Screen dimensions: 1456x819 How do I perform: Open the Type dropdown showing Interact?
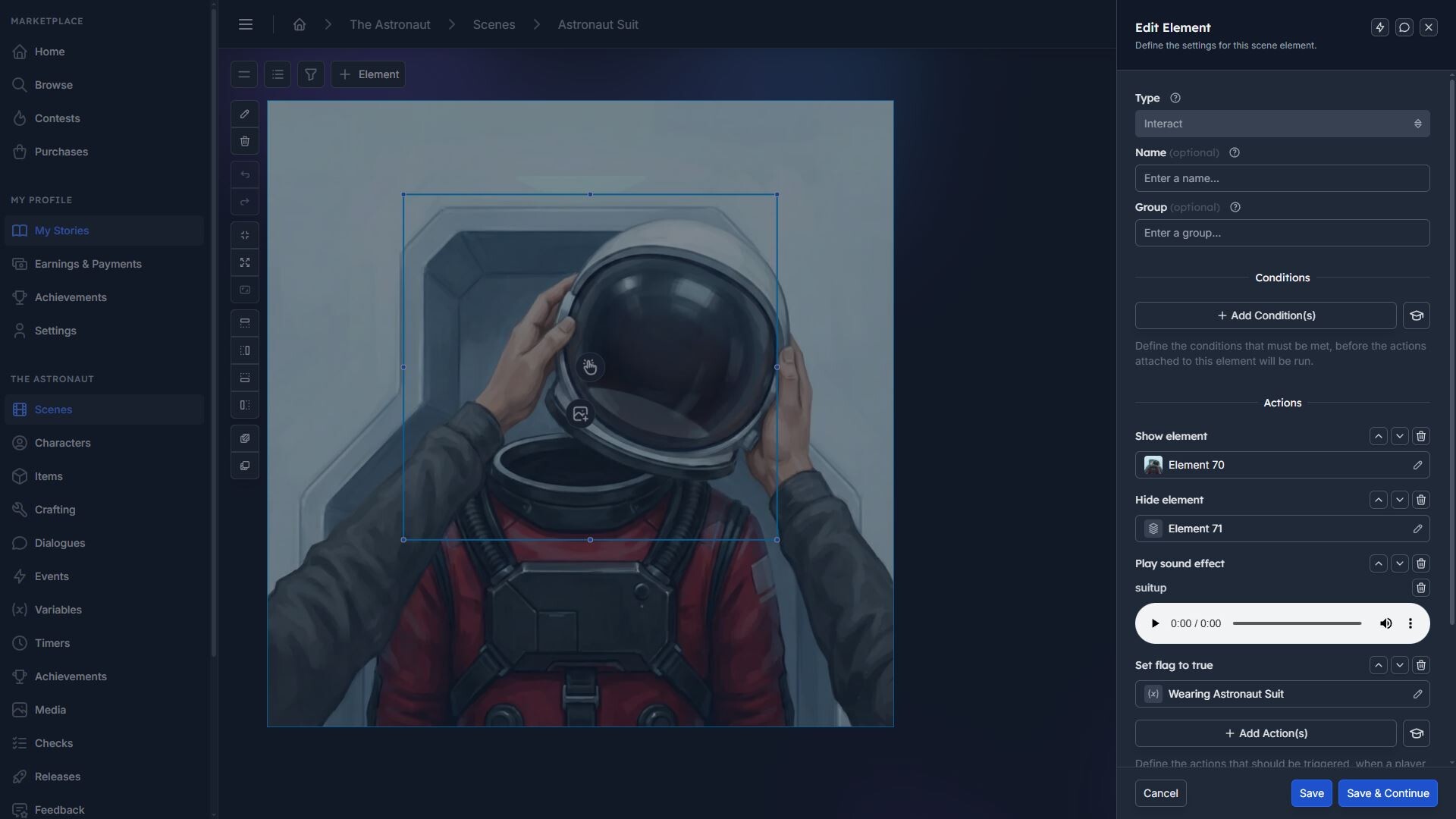(1282, 123)
